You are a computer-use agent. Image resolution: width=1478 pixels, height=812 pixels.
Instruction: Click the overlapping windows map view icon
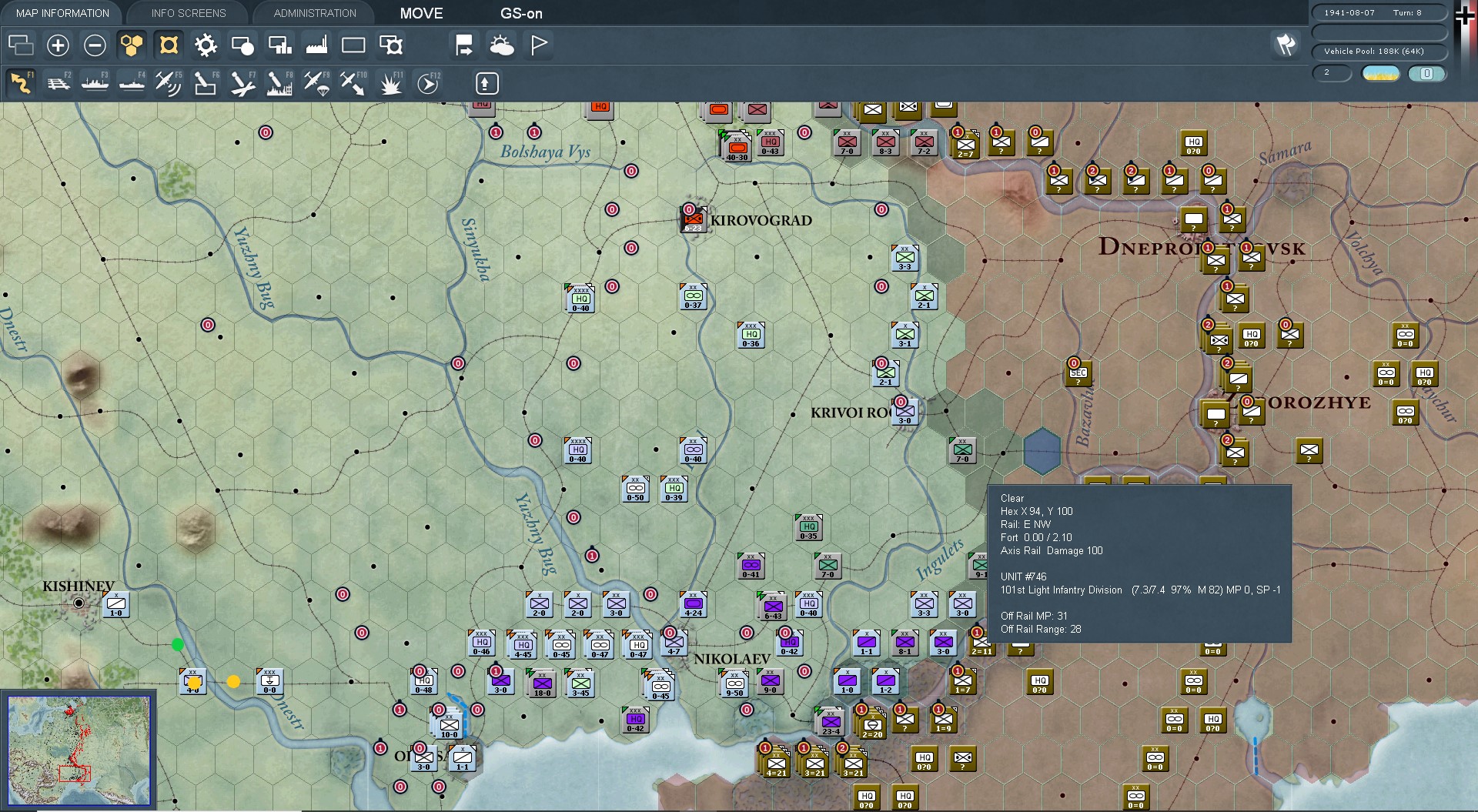[21, 45]
